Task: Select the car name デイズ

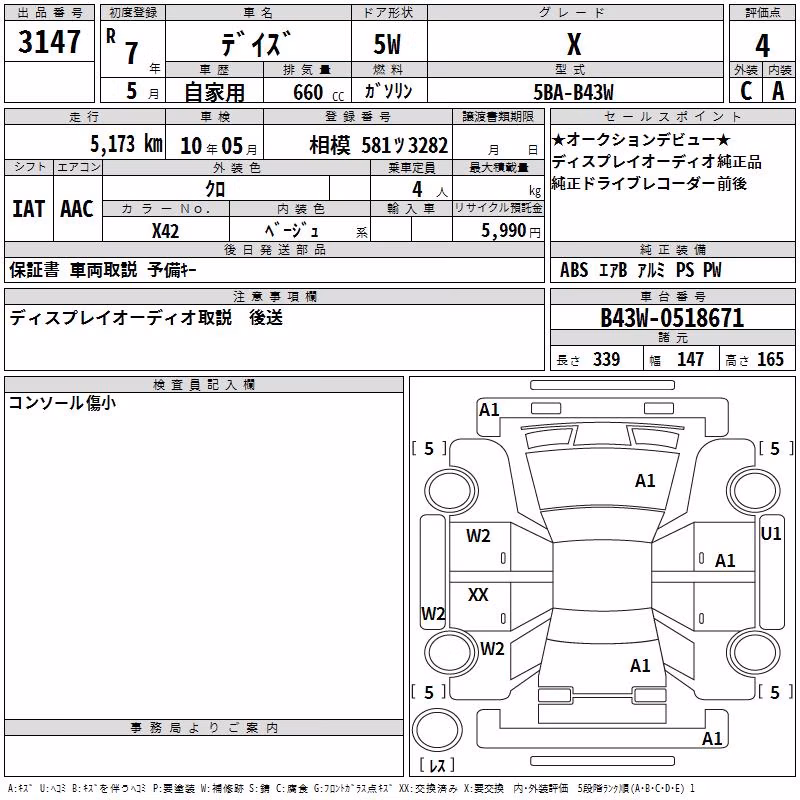Action: [x=256, y=43]
